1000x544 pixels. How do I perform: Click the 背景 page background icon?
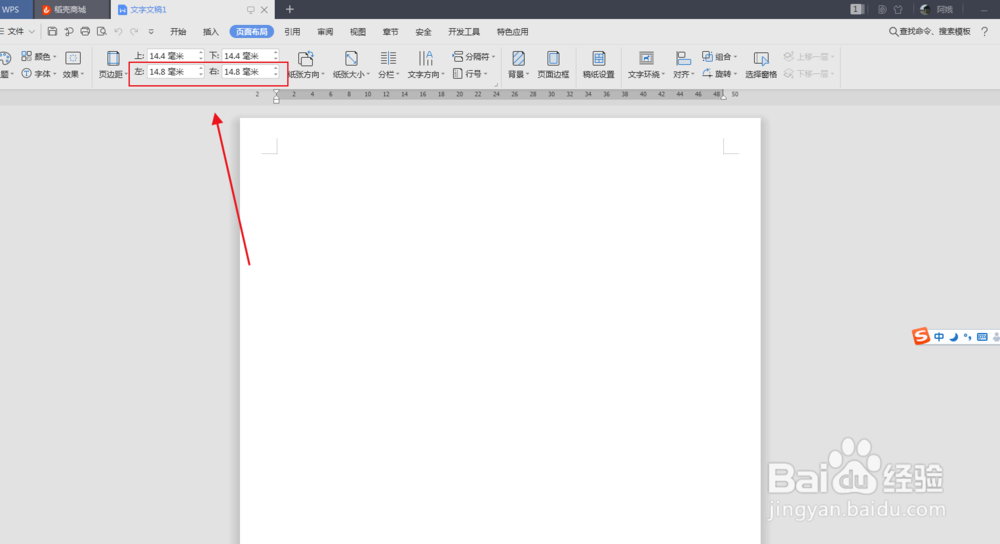518,59
